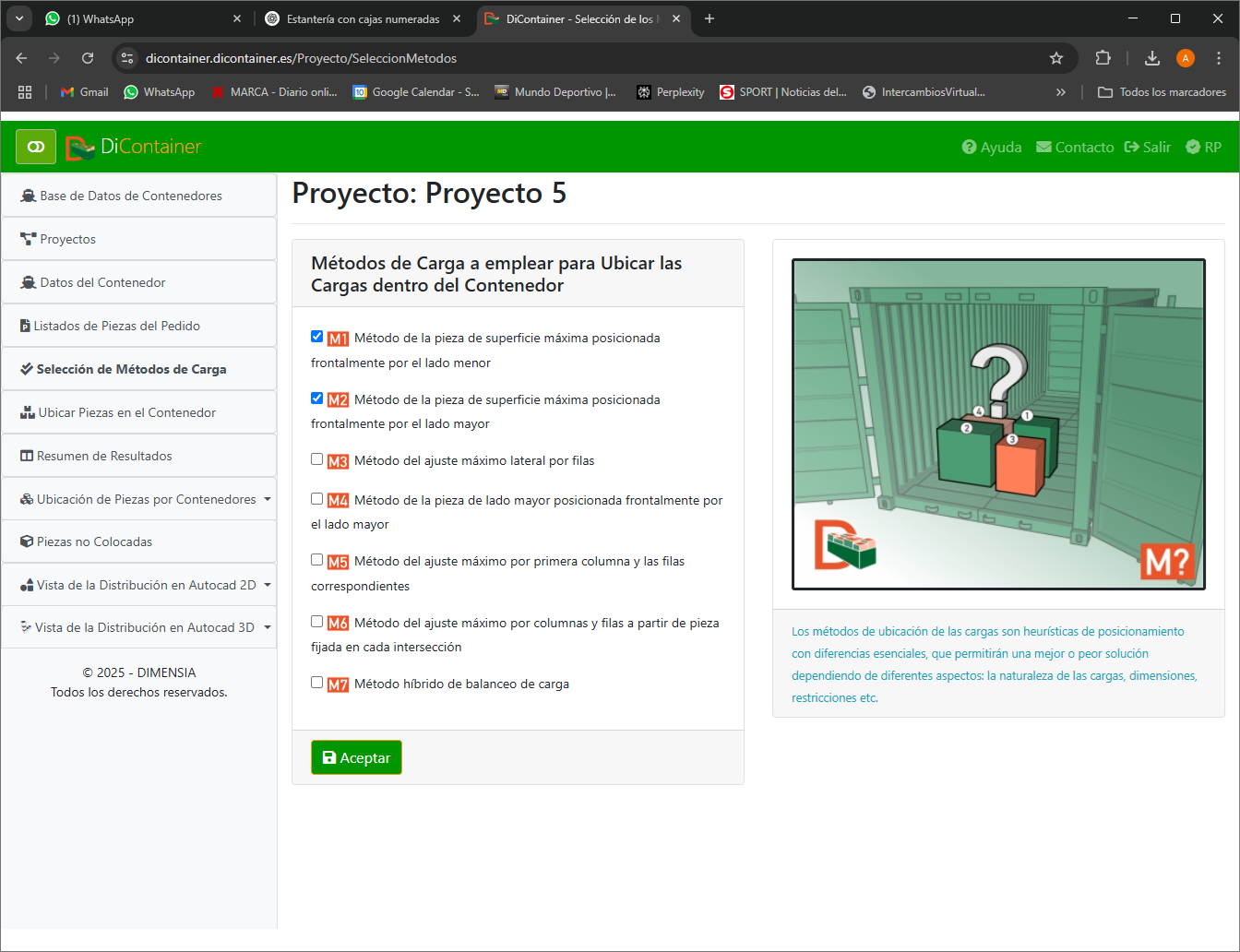Open Piezas no Colocadas
Image resolution: width=1240 pixels, height=952 pixels.
pyautogui.click(x=139, y=541)
